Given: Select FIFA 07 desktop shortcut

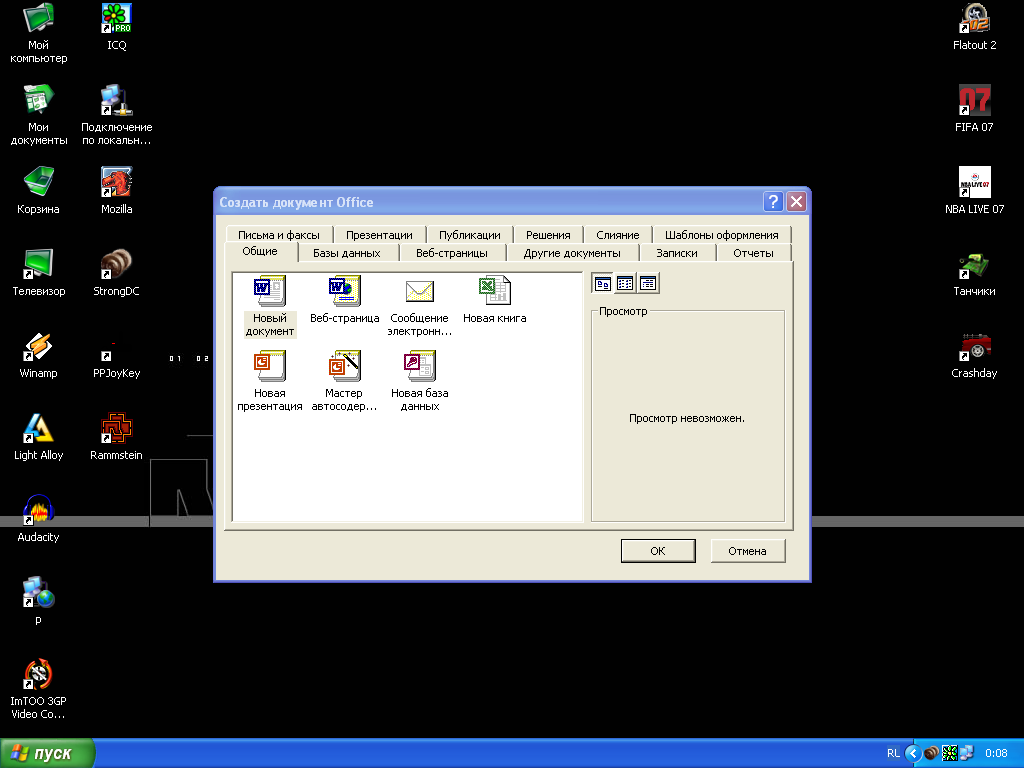Looking at the screenshot, I should click(974, 108).
